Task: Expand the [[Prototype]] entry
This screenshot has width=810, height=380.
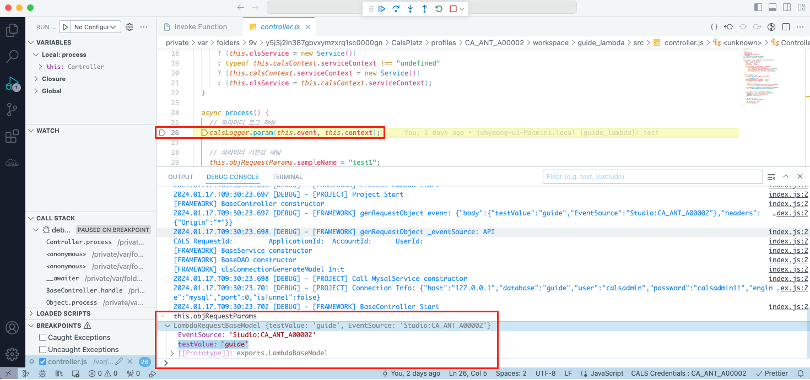Action: click(x=173, y=353)
